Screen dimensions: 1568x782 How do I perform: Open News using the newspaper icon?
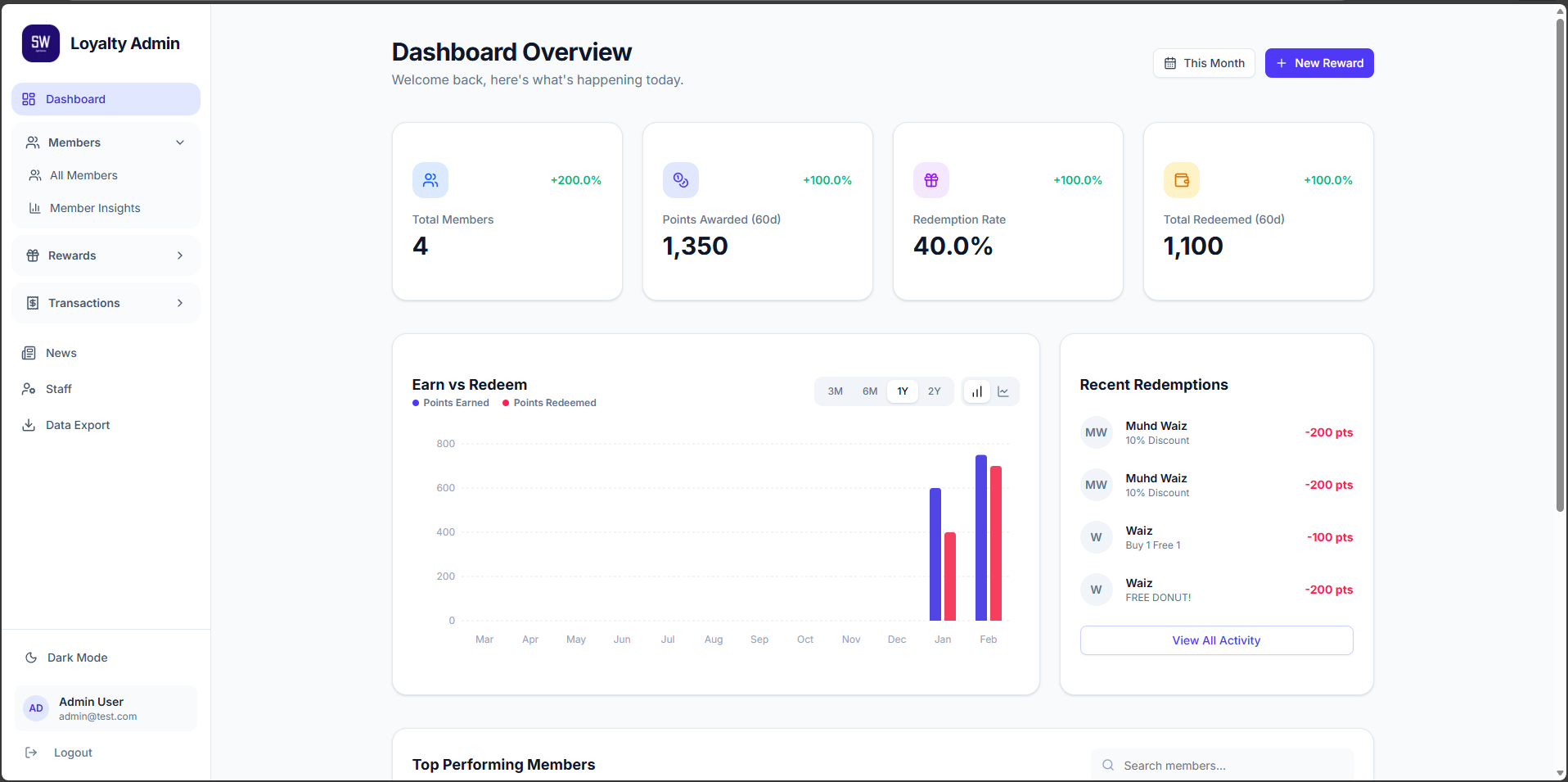point(29,352)
